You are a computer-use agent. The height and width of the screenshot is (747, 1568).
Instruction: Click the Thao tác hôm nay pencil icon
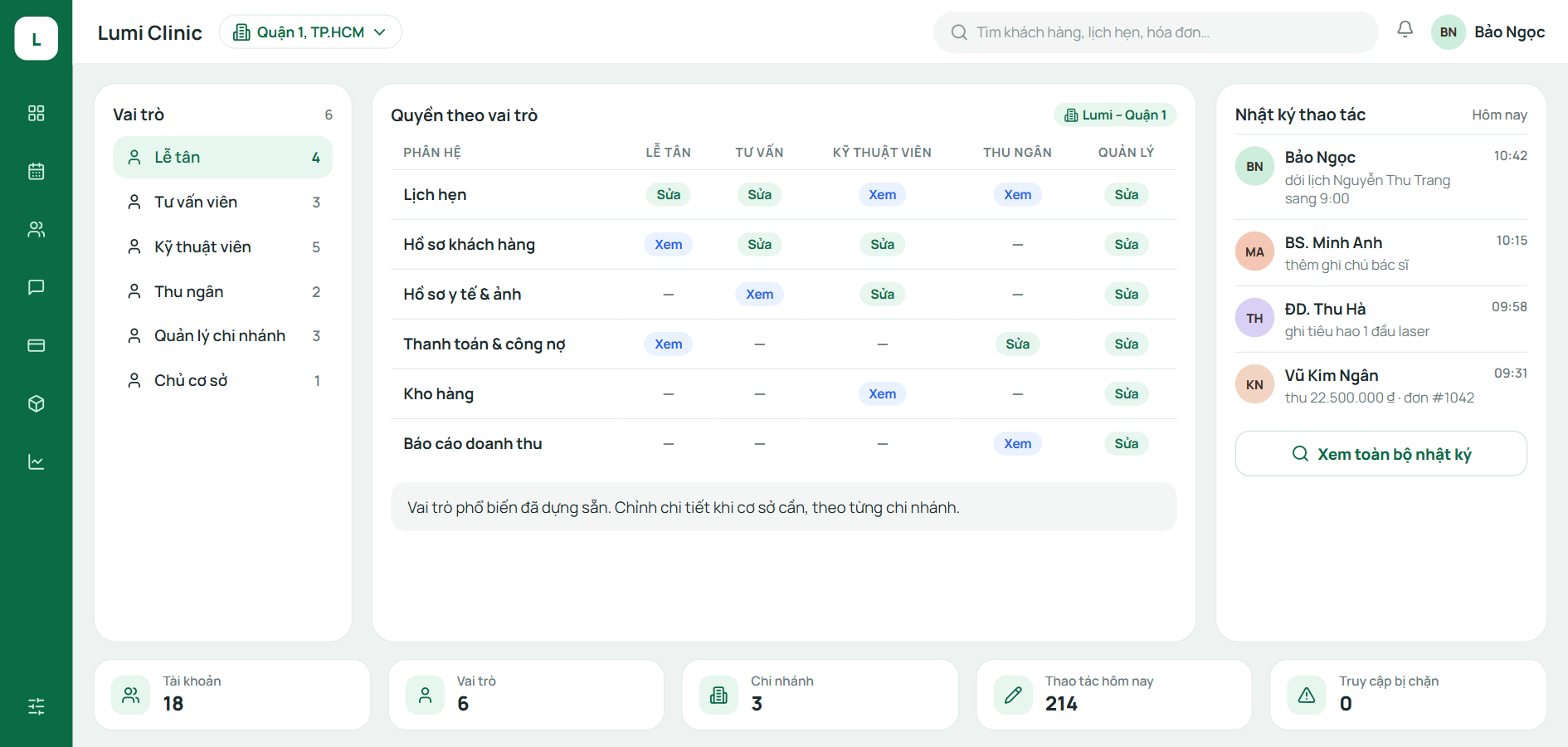click(1013, 695)
